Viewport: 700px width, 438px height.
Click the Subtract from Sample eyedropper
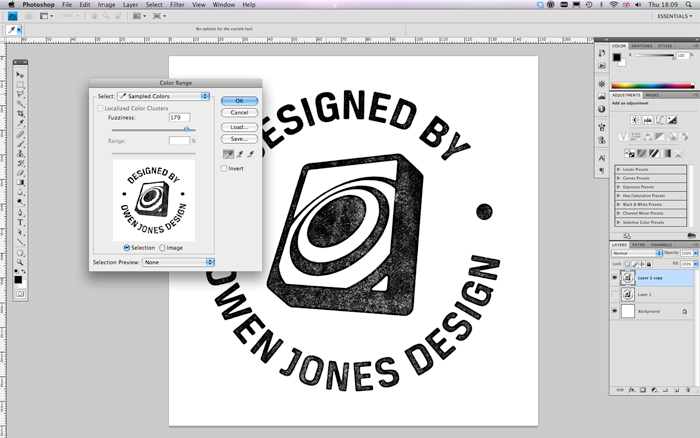tap(250, 154)
